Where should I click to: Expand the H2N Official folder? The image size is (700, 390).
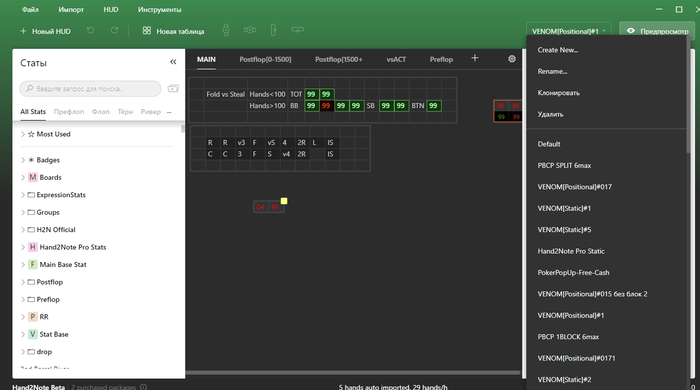coord(23,229)
